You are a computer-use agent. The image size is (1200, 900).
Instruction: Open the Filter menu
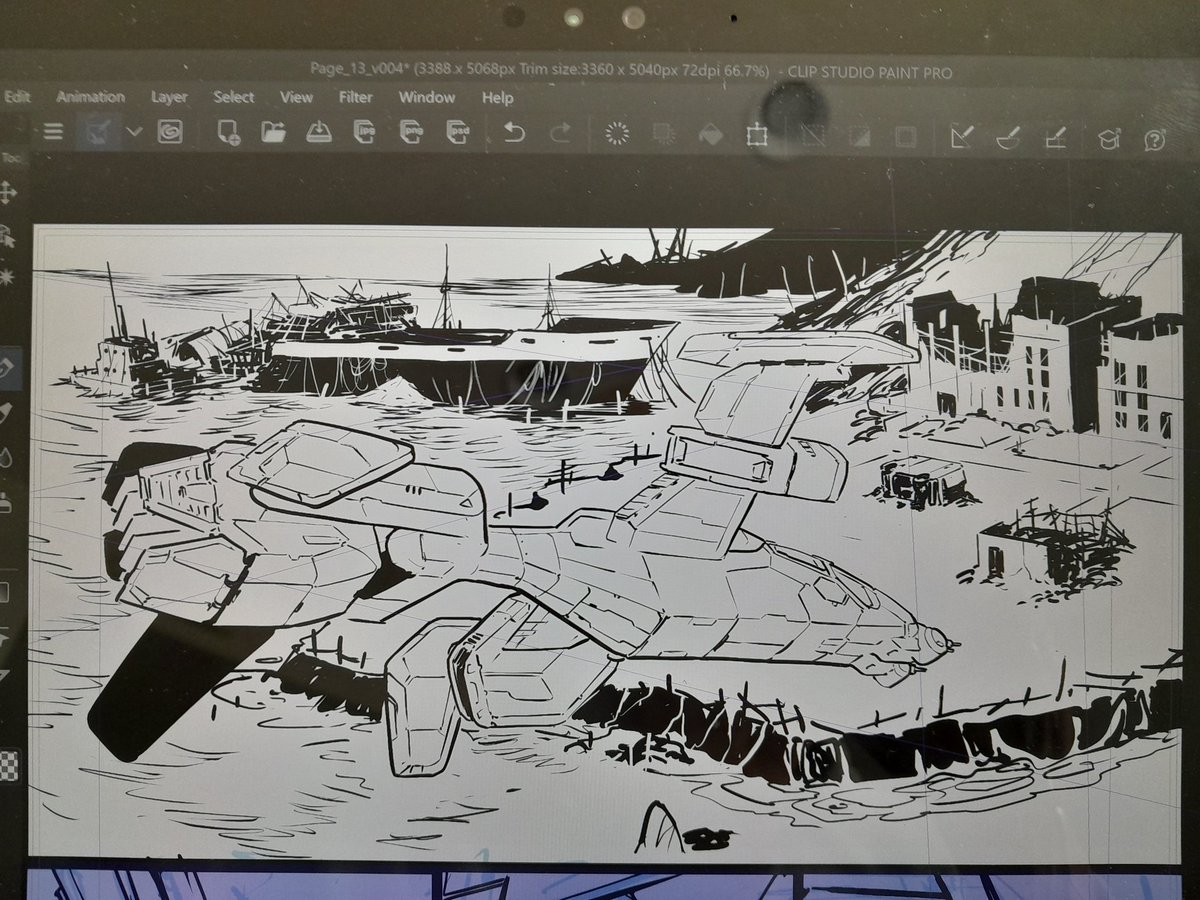355,97
